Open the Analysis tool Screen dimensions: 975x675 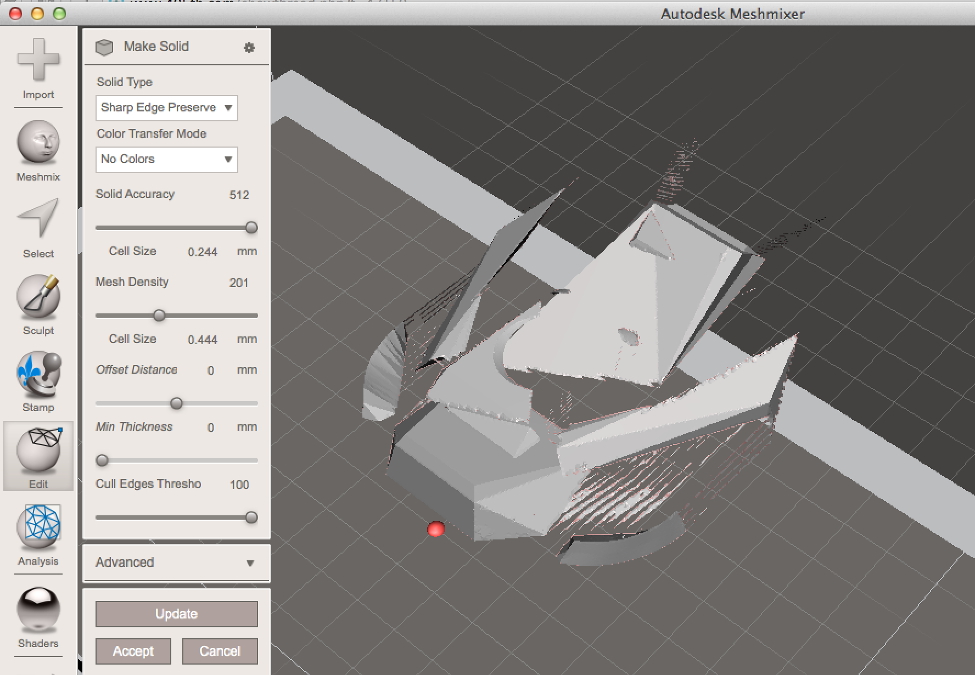coord(39,529)
